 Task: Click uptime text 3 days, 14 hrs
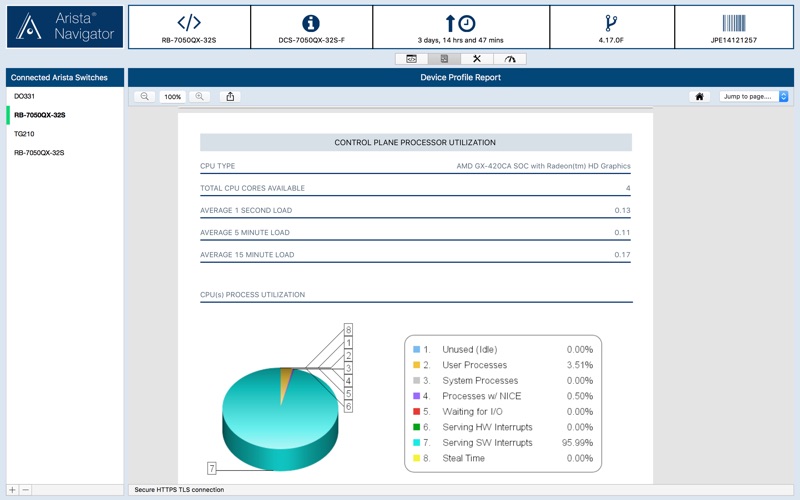460,40
